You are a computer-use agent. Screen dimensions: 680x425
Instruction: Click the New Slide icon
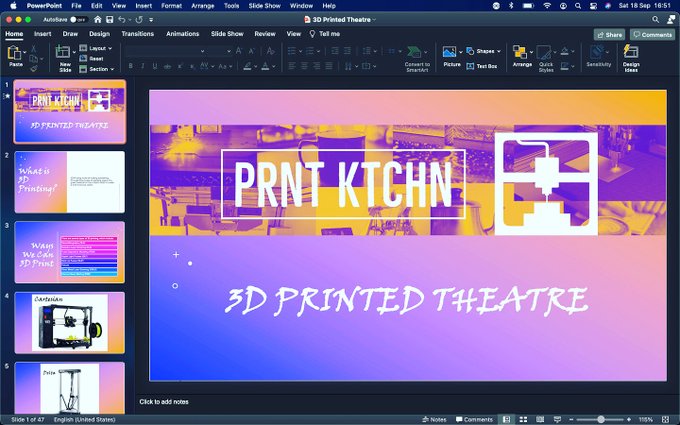63,52
